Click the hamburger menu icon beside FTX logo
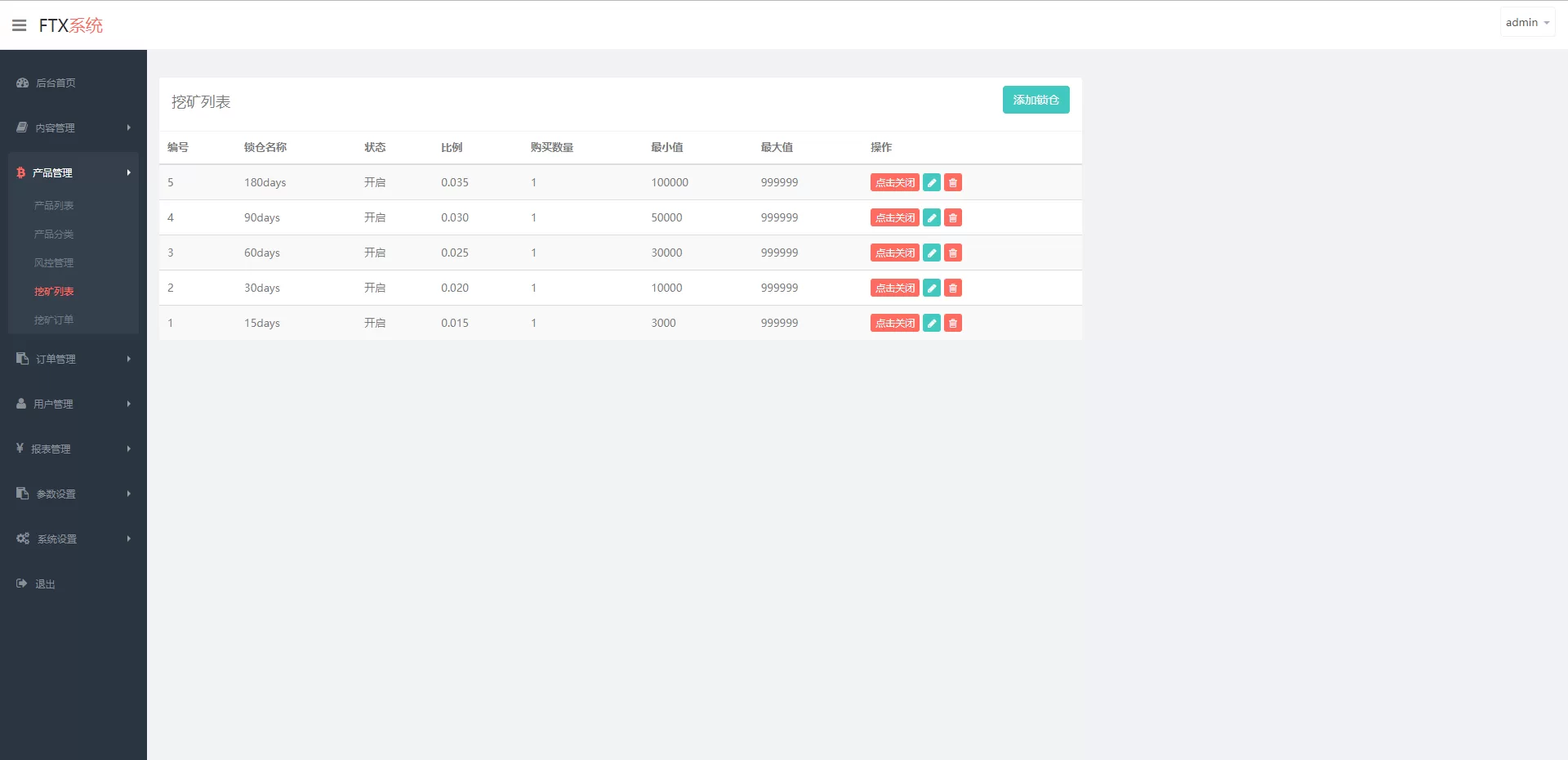 click(x=19, y=25)
